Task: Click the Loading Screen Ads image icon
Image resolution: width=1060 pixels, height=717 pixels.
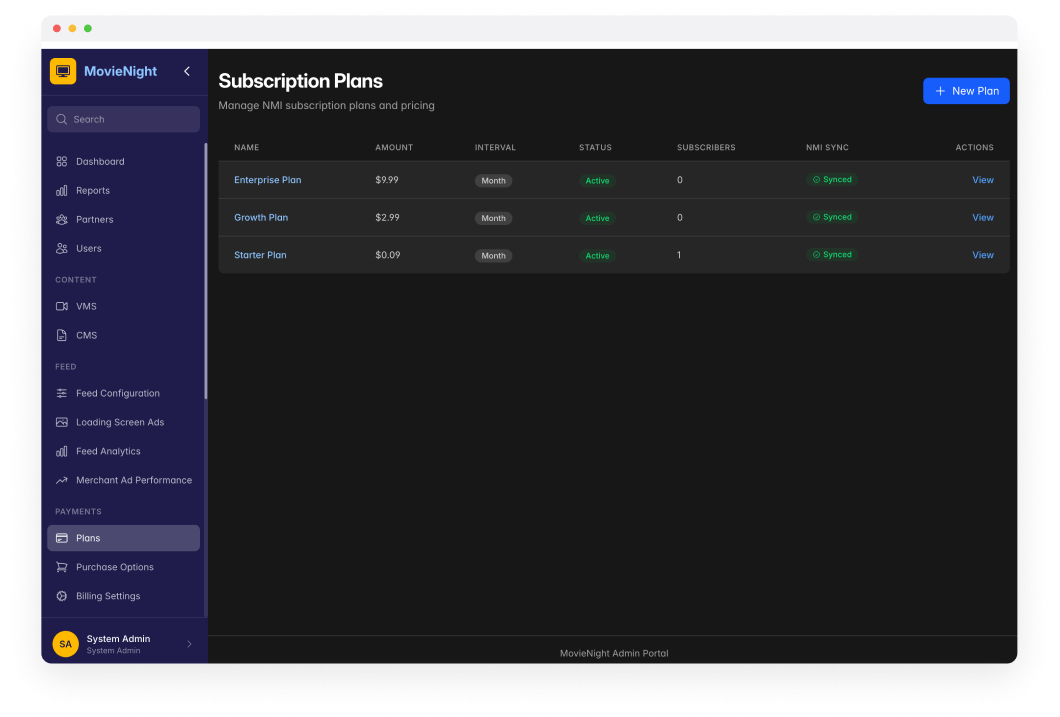Action: click(x=62, y=422)
